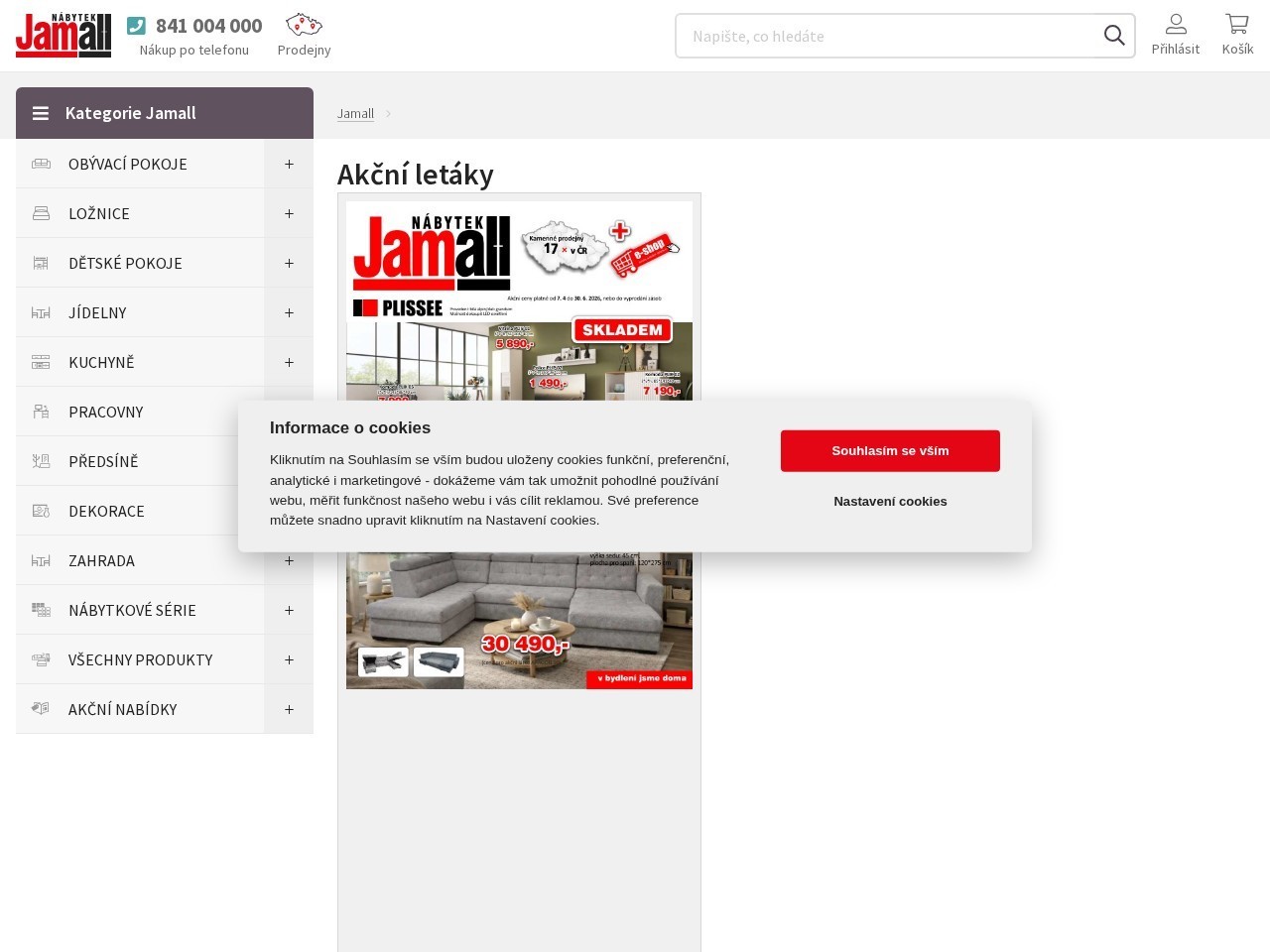Image resolution: width=1270 pixels, height=952 pixels.
Task: Focus the search field Napište, co hledáte
Action: 889,36
